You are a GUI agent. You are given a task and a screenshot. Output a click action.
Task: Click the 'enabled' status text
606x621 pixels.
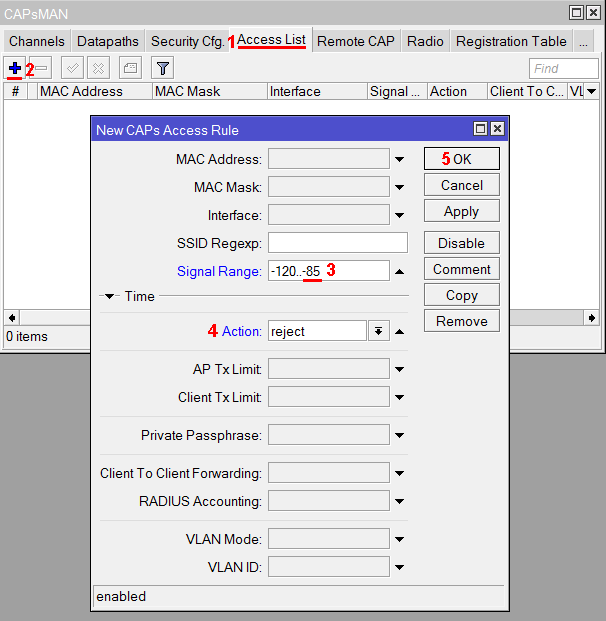pyautogui.click(x=121, y=596)
